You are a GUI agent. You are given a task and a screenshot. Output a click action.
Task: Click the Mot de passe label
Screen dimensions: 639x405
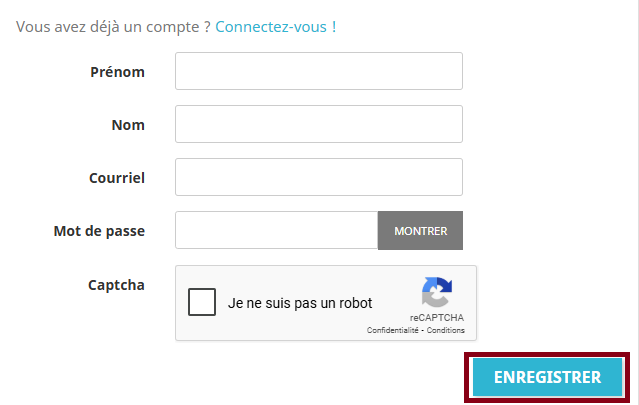[99, 231]
